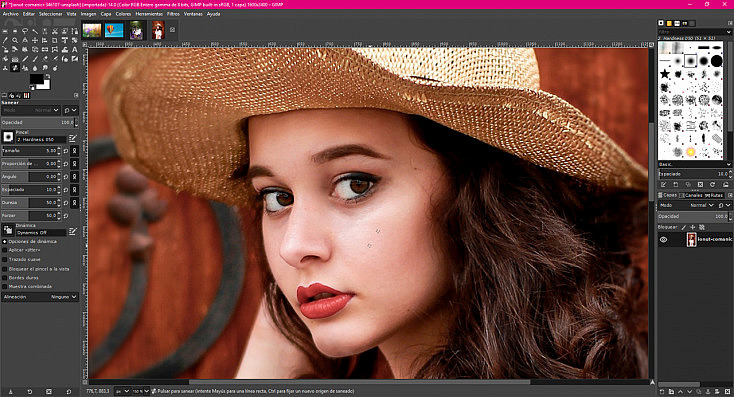Save tool preset at tool options bottom
734x397 pixels.
pyautogui.click(x=10, y=391)
